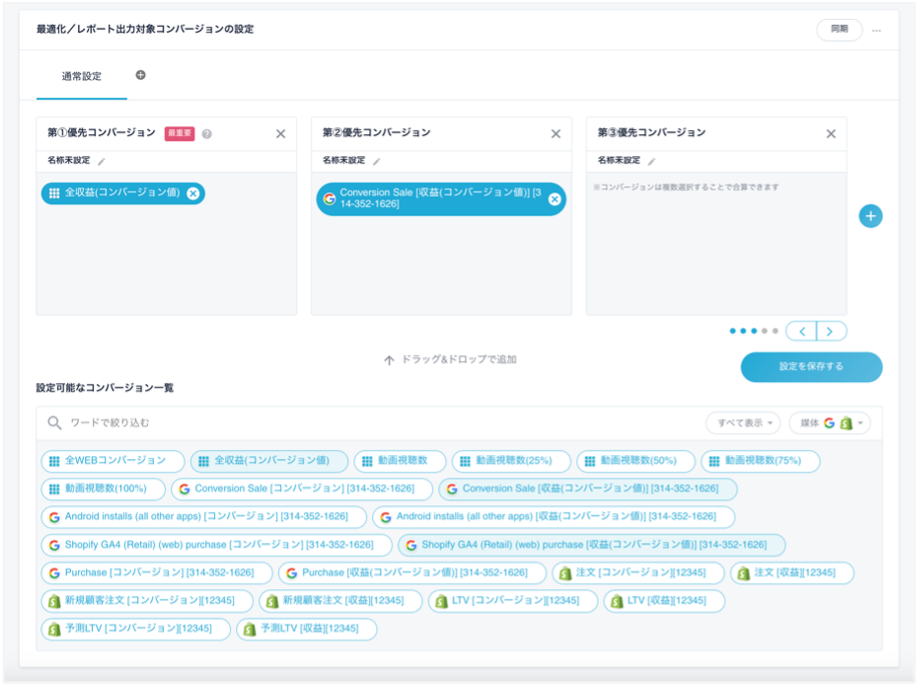Edit name pencil in third priority panel

point(651,161)
